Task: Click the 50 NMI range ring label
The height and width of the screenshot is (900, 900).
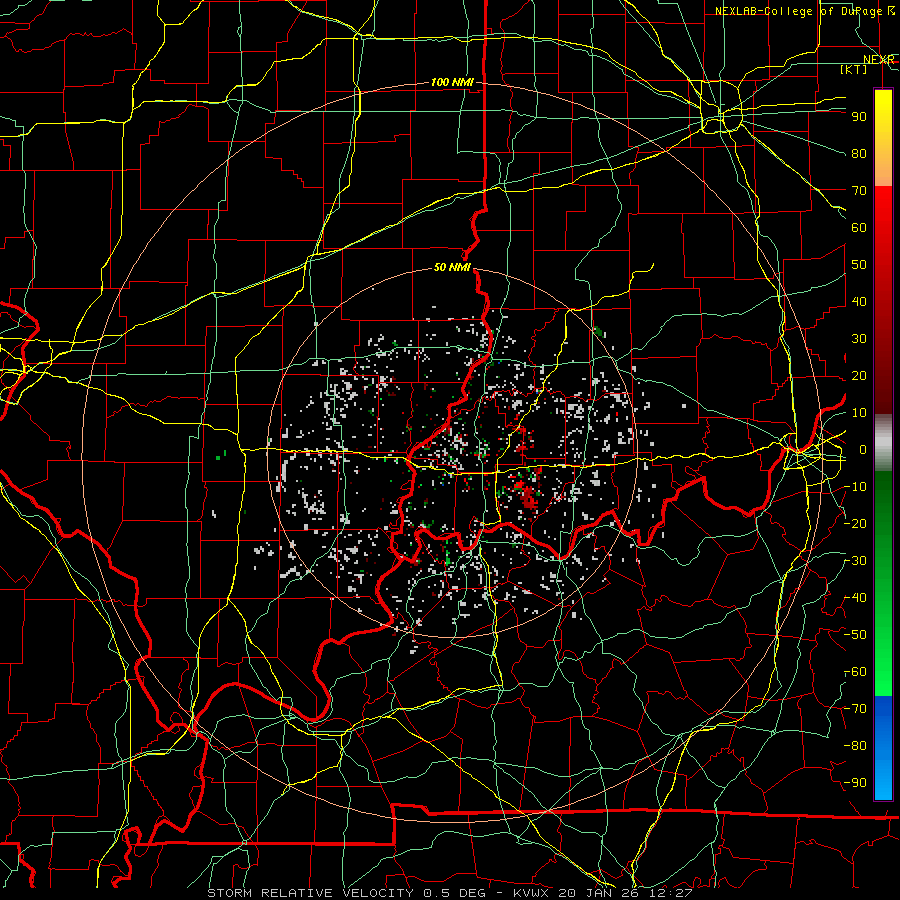Action: 452,267
